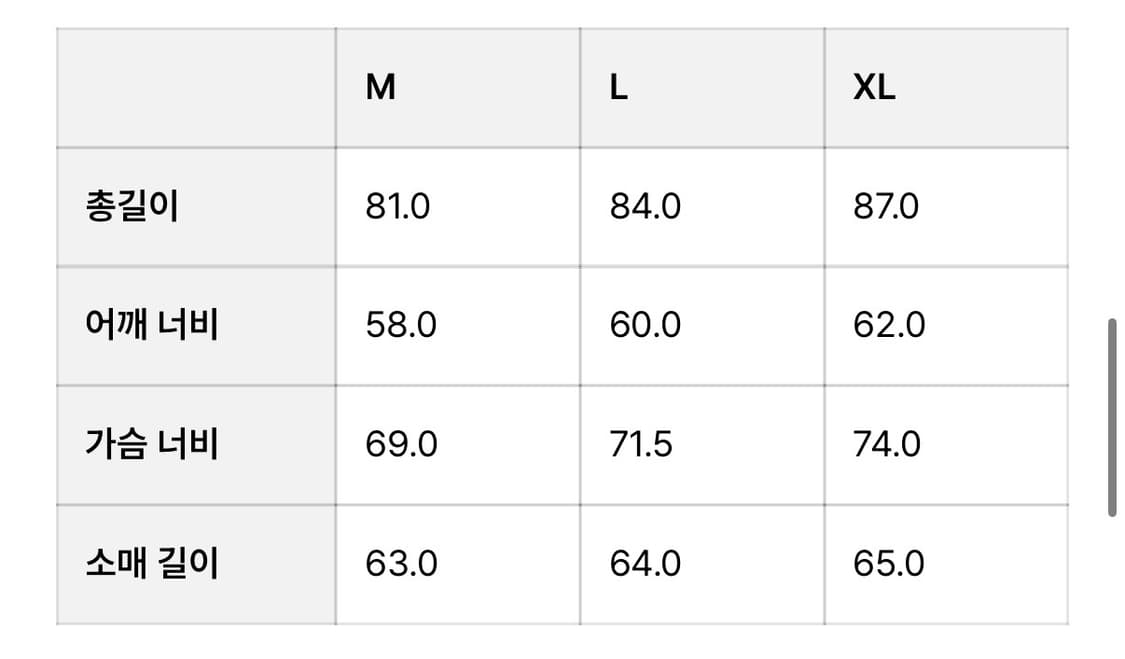Image resolution: width=1125 pixels, height=659 pixels.
Task: Click the vertical scrollbar thumb
Action: pyautogui.click(x=1112, y=418)
